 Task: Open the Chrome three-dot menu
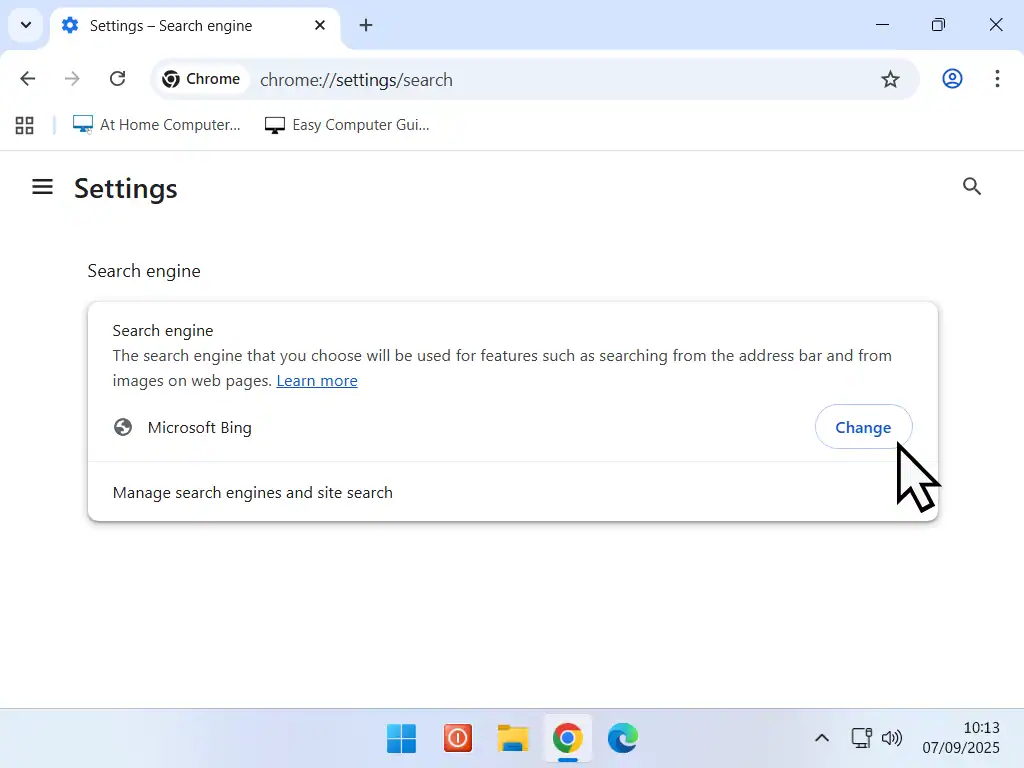pos(997,79)
